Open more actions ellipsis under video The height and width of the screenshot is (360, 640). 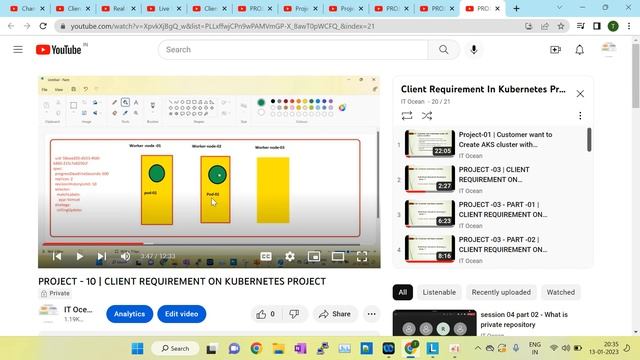tap(371, 314)
